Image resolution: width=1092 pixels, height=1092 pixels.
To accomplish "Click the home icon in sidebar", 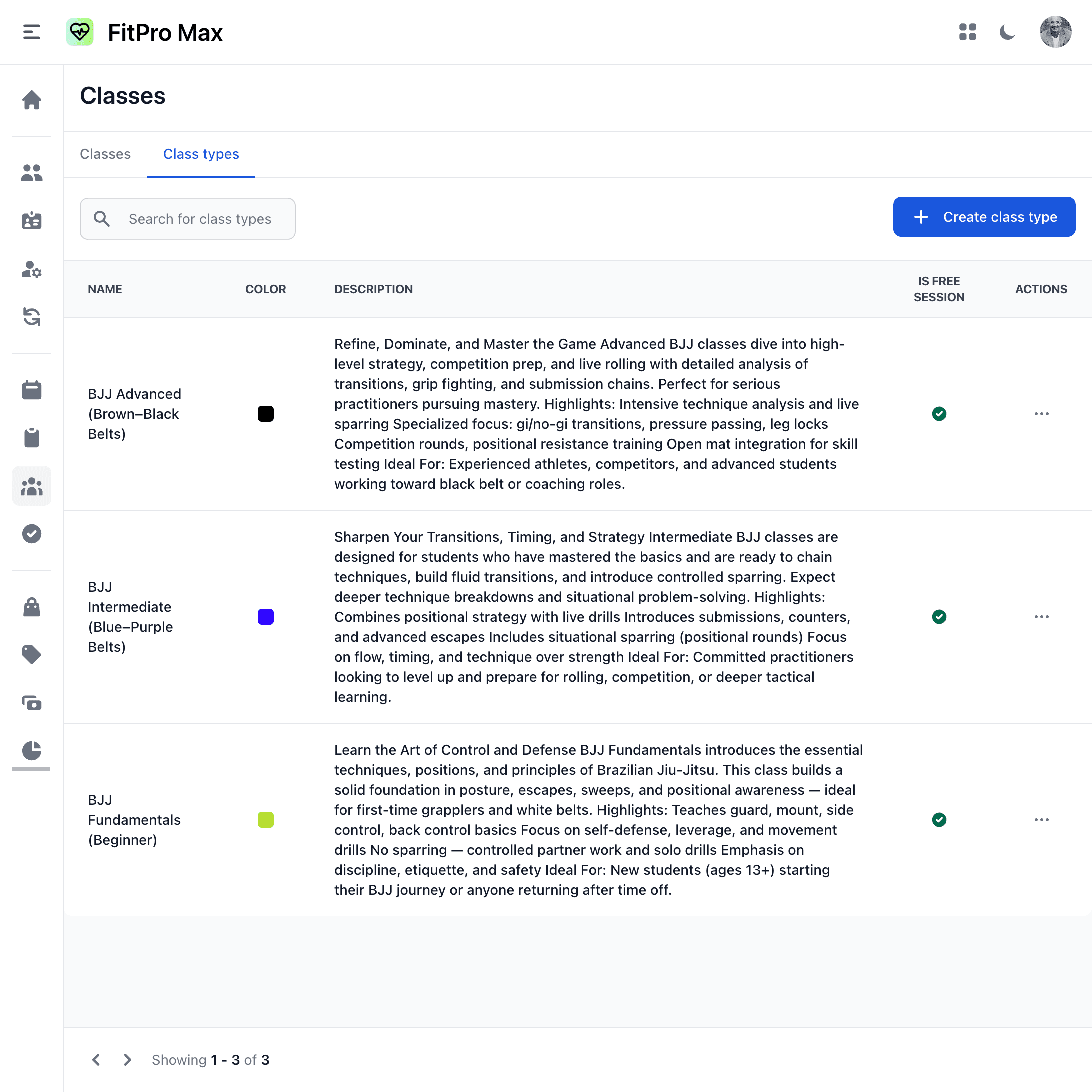I will point(31,100).
